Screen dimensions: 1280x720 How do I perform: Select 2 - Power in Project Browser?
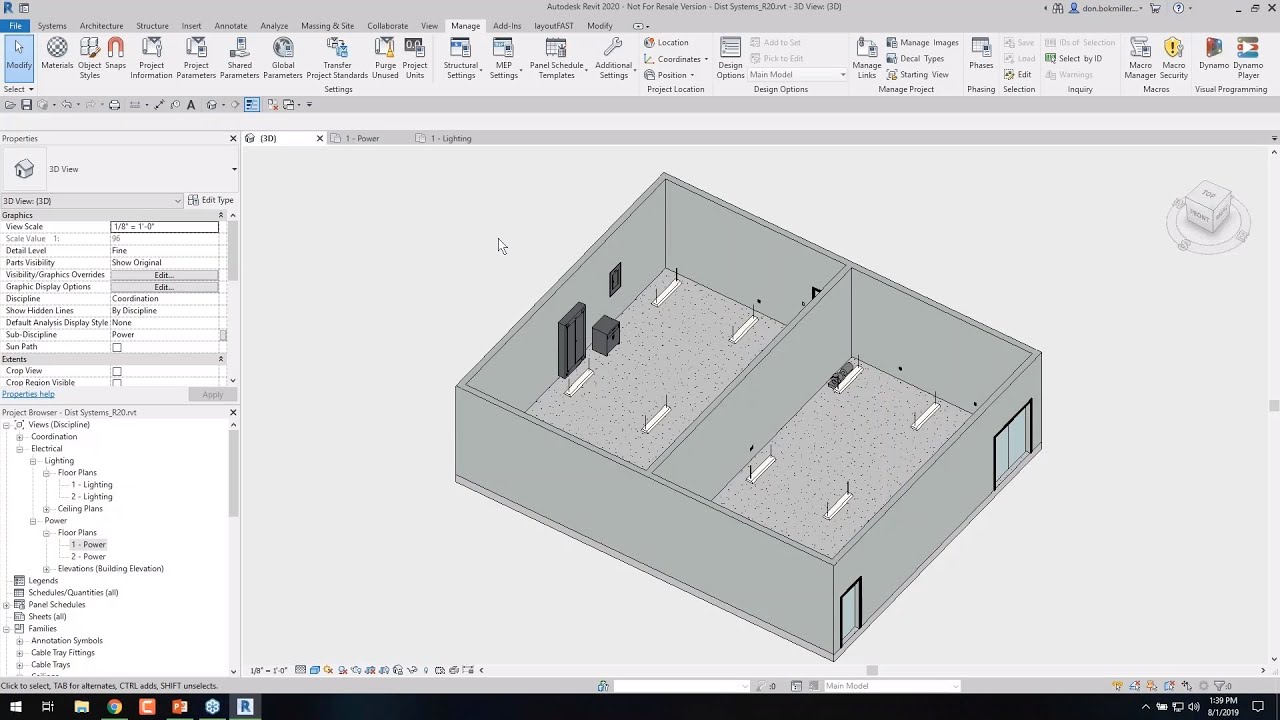(88, 557)
